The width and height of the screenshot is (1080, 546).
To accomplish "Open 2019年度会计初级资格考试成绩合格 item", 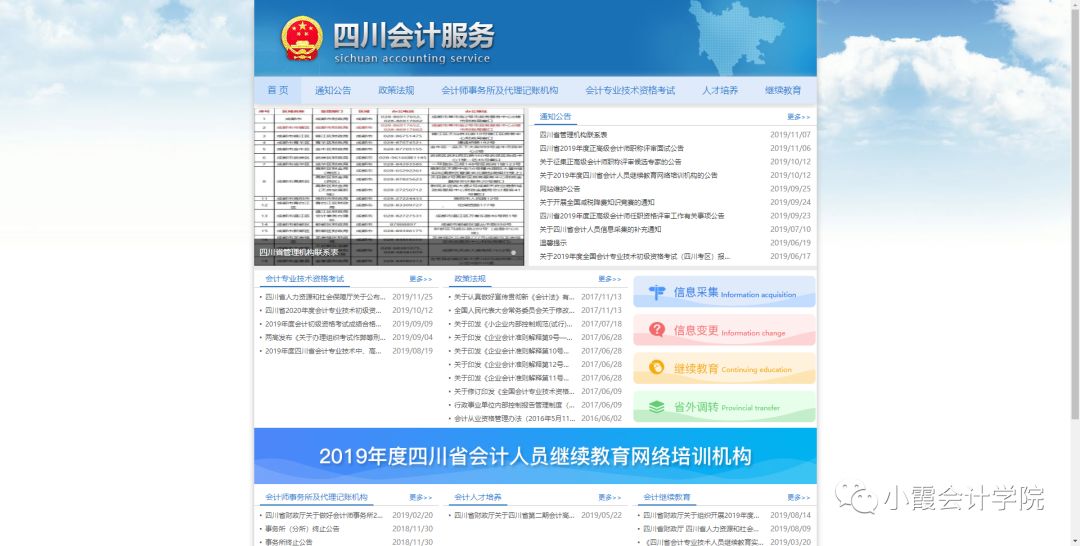I will pyautogui.click(x=323, y=324).
